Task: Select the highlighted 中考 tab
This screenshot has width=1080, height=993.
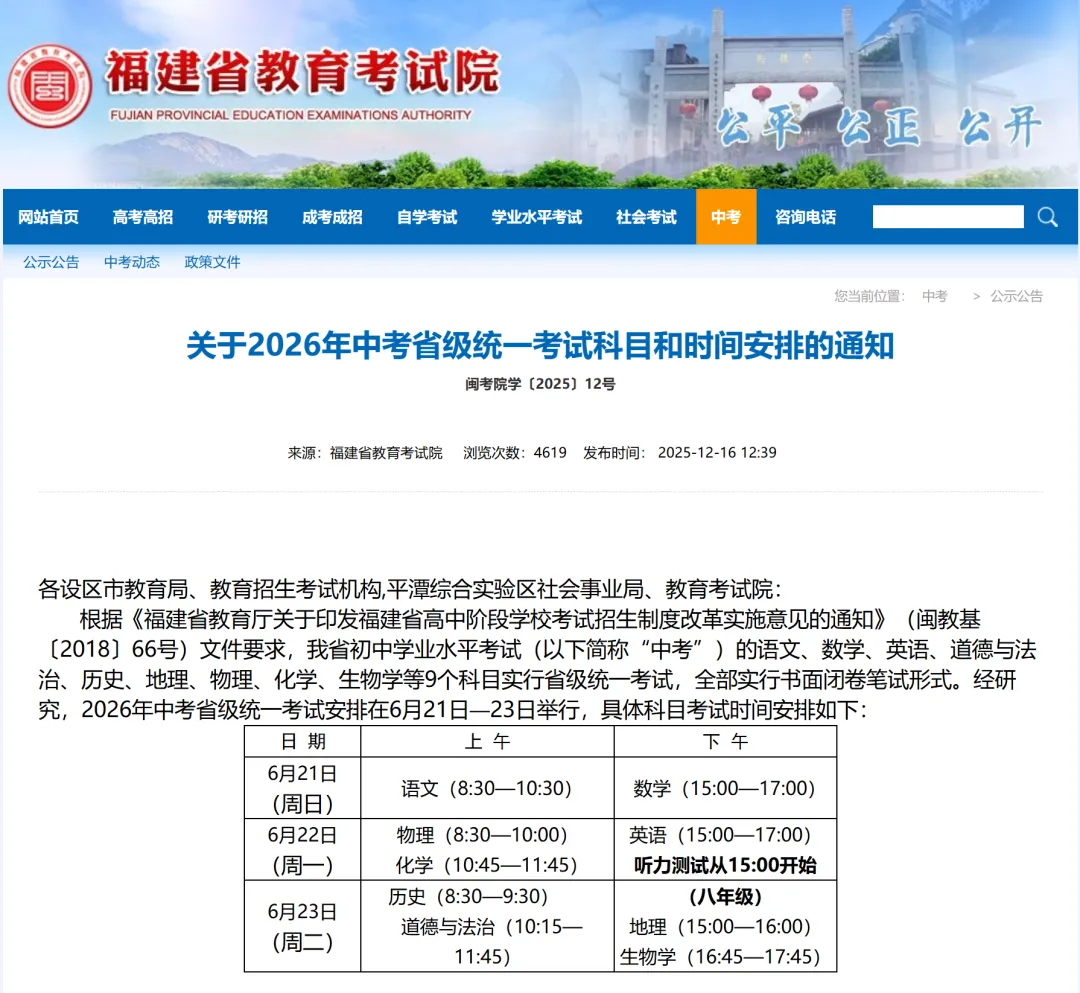Action: click(x=725, y=216)
